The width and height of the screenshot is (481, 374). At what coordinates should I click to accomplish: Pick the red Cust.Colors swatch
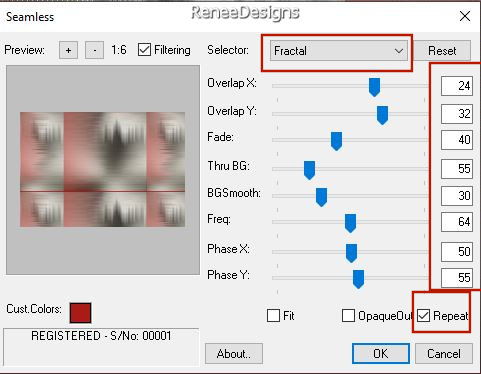[x=80, y=313]
